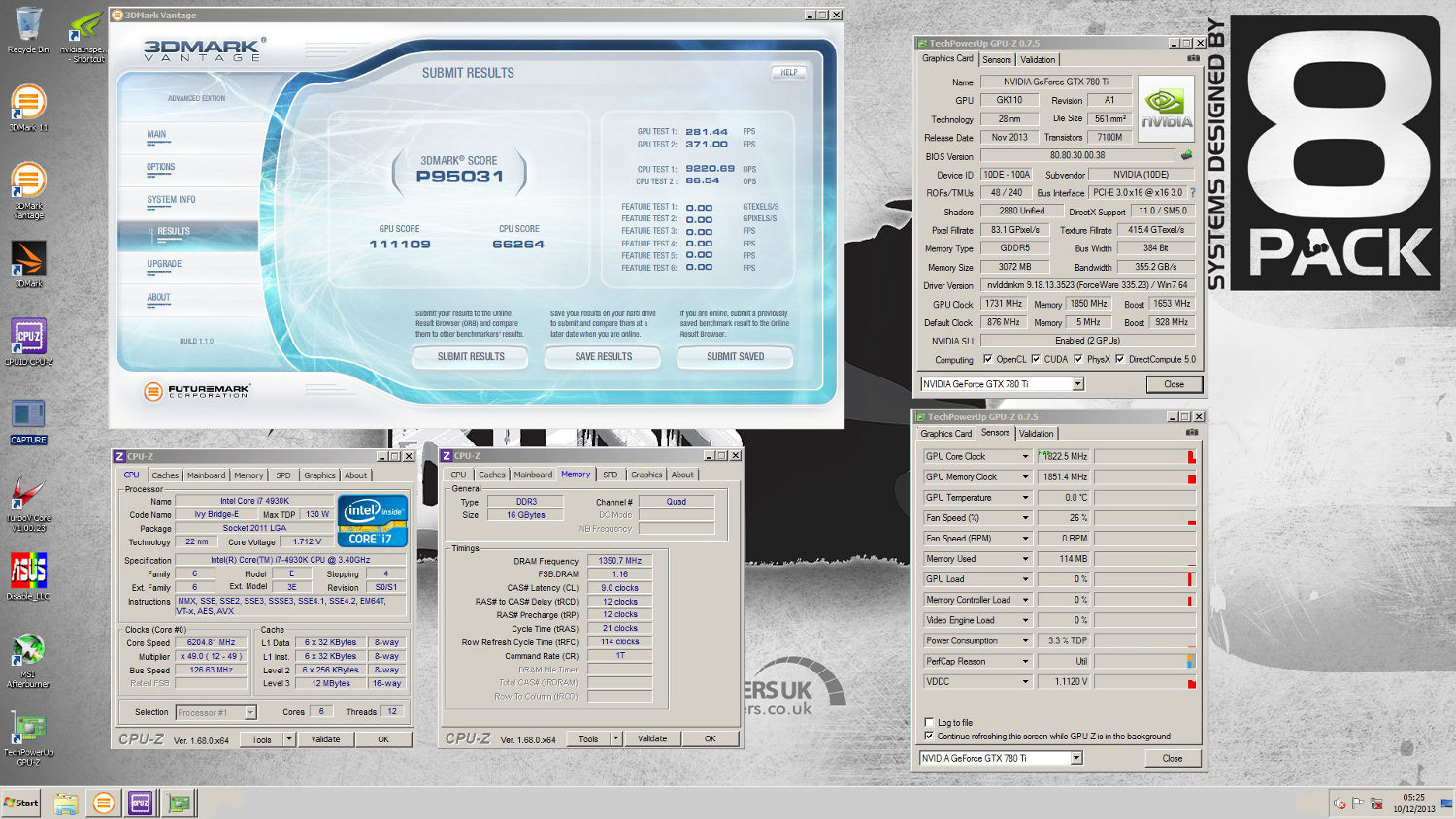Click the Core Speed value 6204.81 MHz
This screenshot has height=819, width=1456.
point(212,642)
